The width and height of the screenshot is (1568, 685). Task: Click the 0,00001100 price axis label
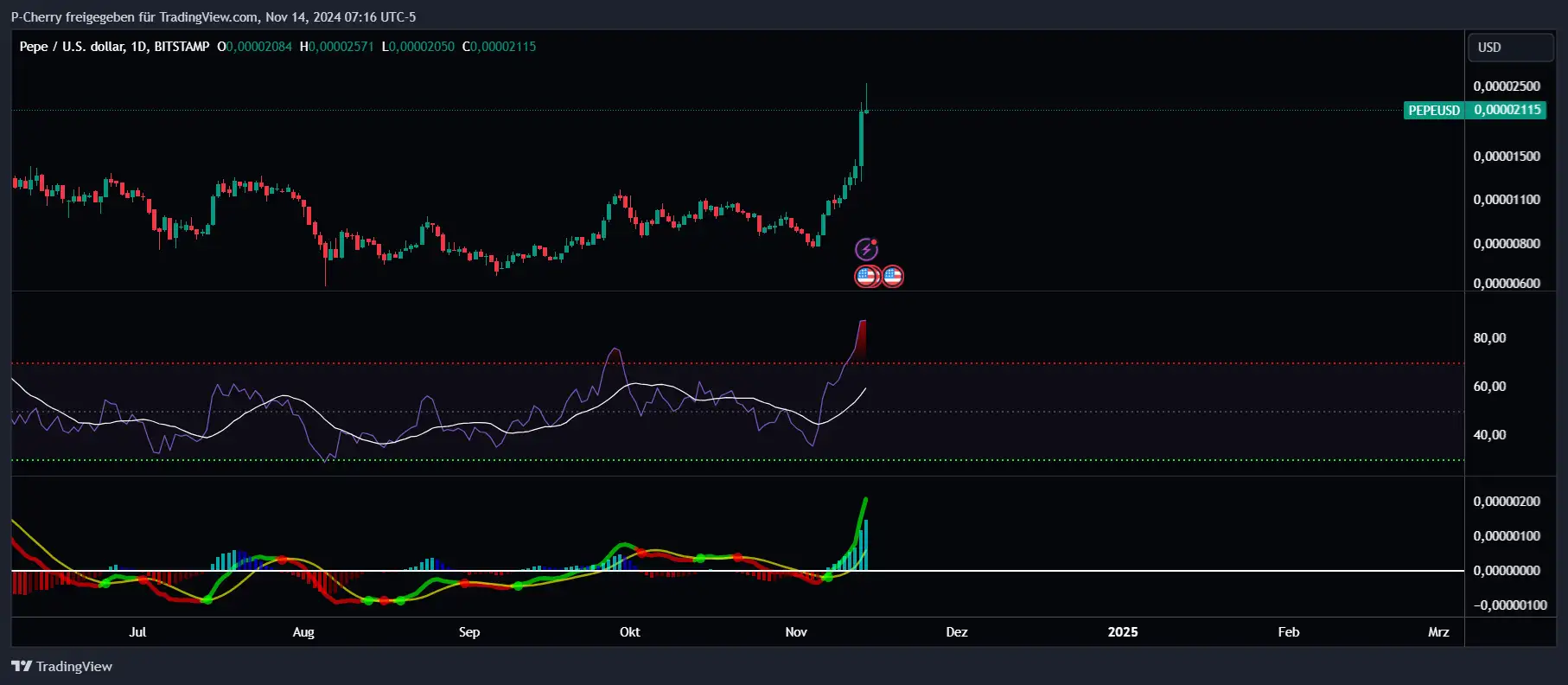pos(1507,200)
